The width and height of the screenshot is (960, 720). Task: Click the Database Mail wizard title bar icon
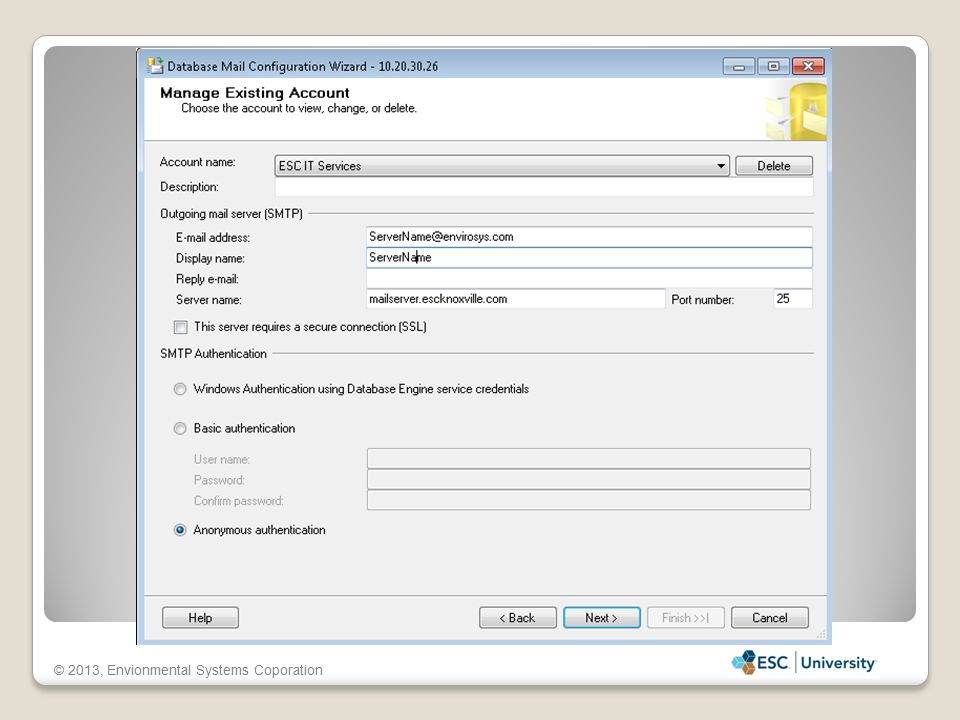pyautogui.click(x=156, y=66)
